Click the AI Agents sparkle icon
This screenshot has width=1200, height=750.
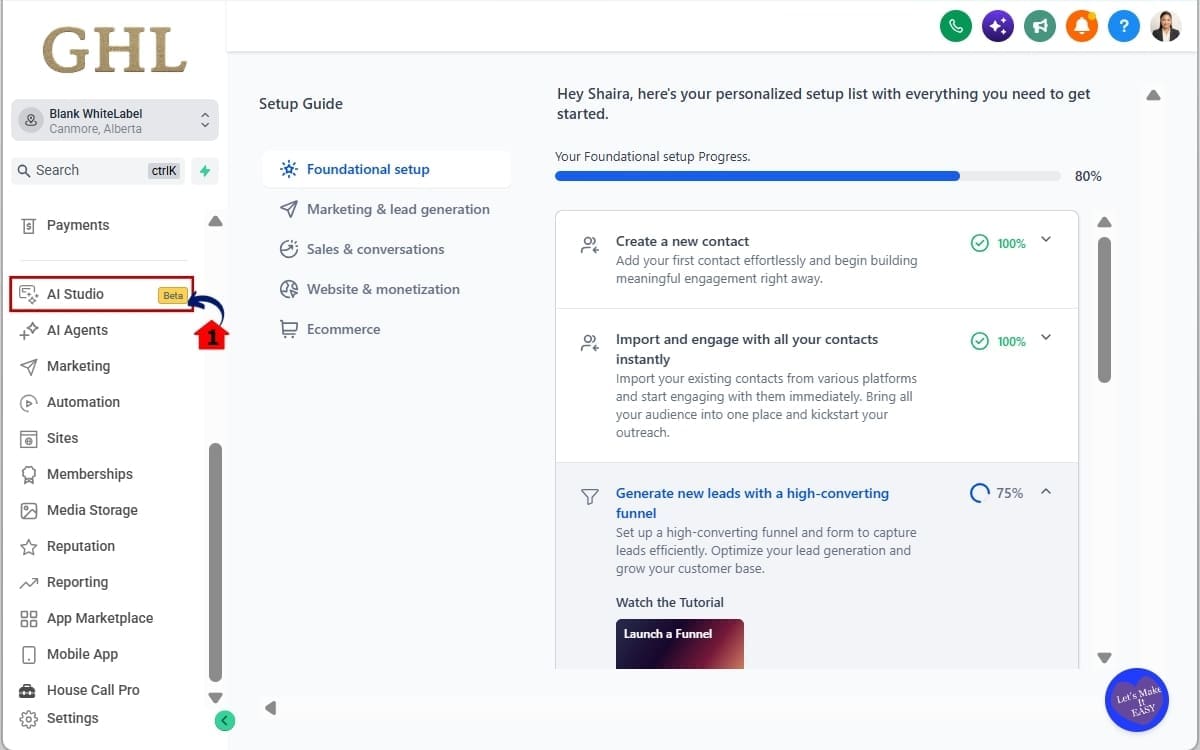[29, 330]
